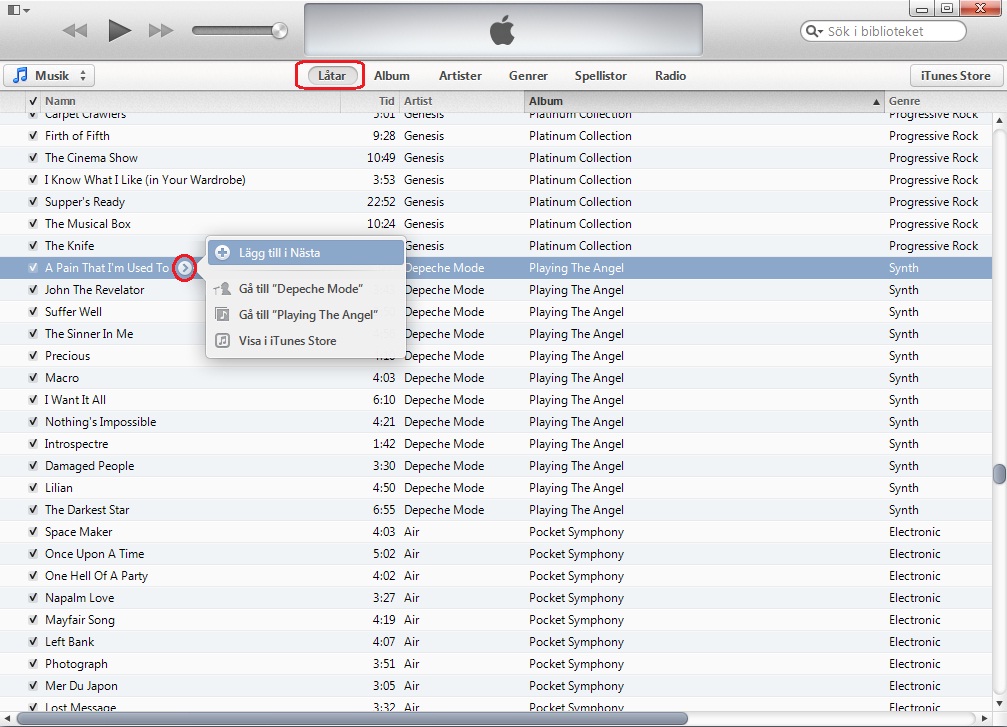
Task: Click the arrow button next to 'A Pain That I'm Used To'
Action: click(185, 268)
